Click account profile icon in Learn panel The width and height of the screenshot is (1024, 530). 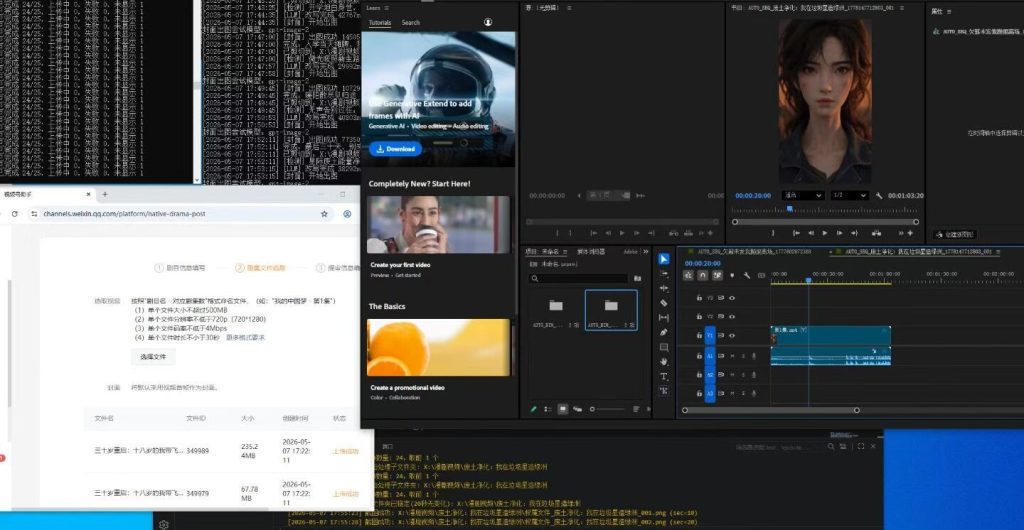[x=488, y=22]
